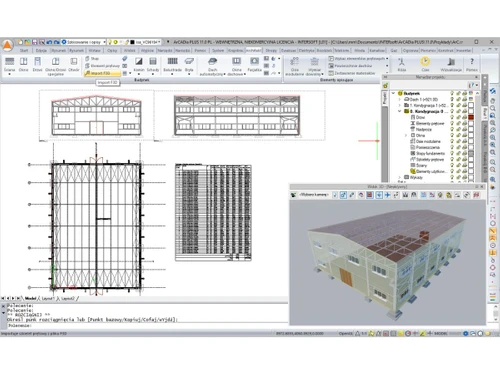500x375 pixels.
Task: Collapse the Budynek tree node
Action: click(x=394, y=93)
